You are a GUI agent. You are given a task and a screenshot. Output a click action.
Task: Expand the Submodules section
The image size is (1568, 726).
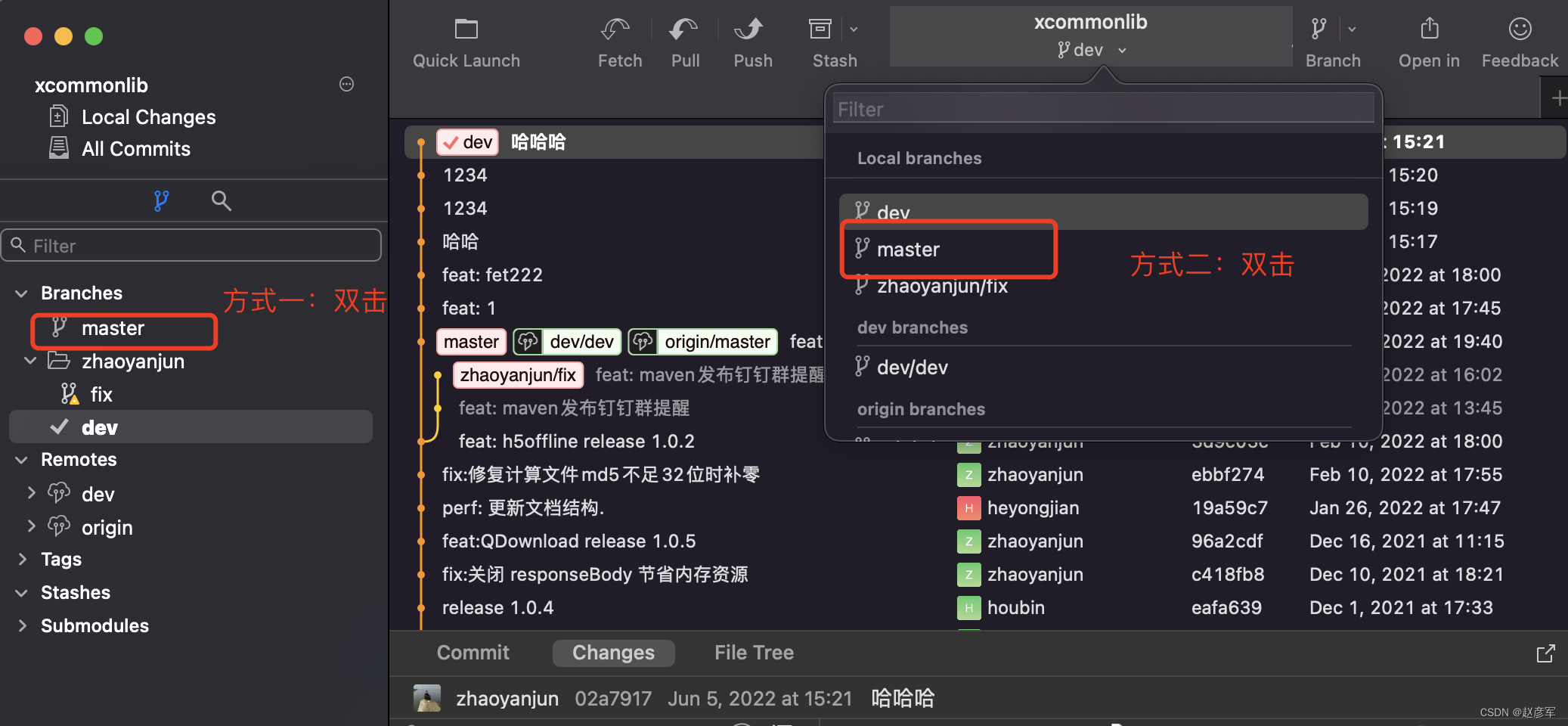[x=22, y=625]
